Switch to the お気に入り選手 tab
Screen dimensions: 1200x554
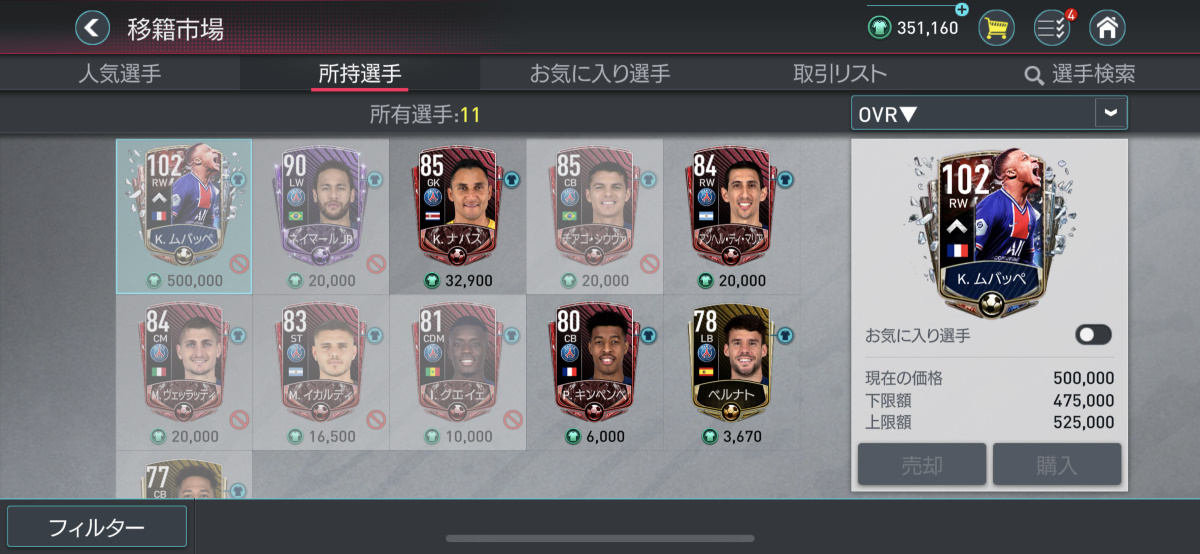point(600,74)
